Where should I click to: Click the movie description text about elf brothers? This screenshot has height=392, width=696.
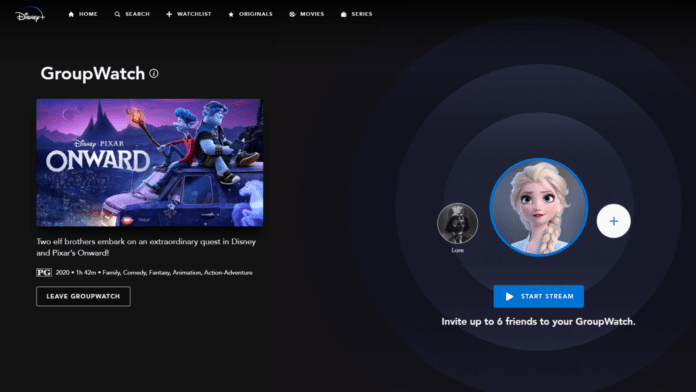coord(146,247)
